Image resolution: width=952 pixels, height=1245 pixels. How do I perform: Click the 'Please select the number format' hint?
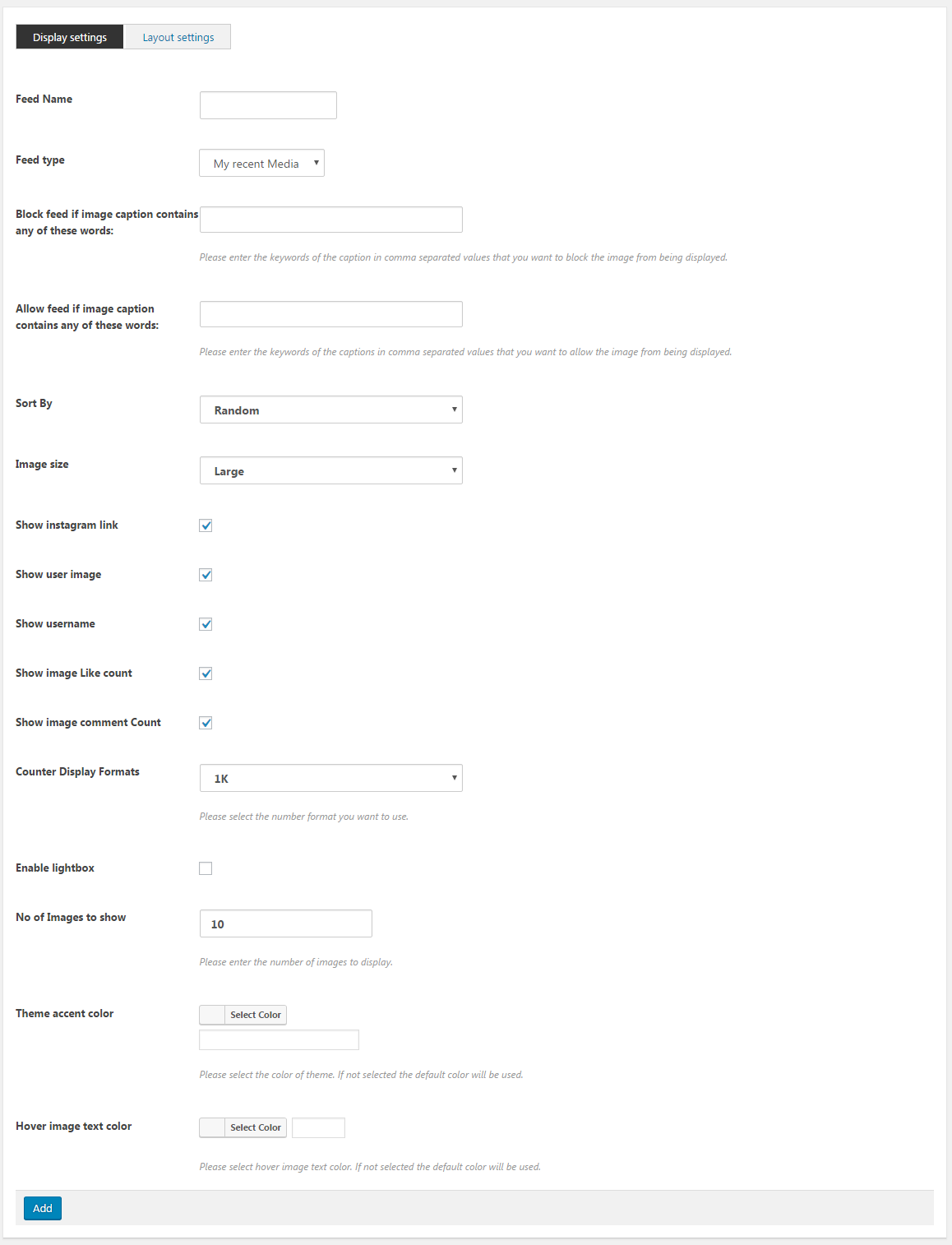pyautogui.click(x=303, y=817)
